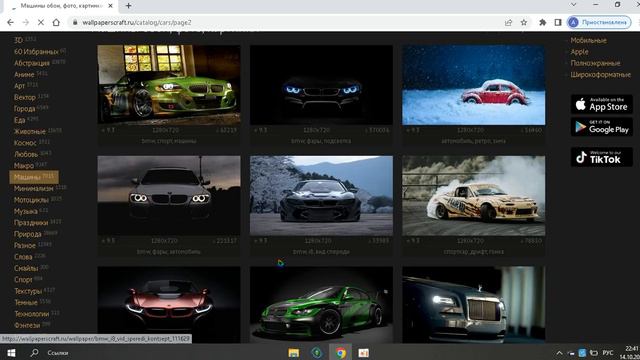The image size is (640, 360).
Task: Open the Арт category
Action: [x=20, y=86]
